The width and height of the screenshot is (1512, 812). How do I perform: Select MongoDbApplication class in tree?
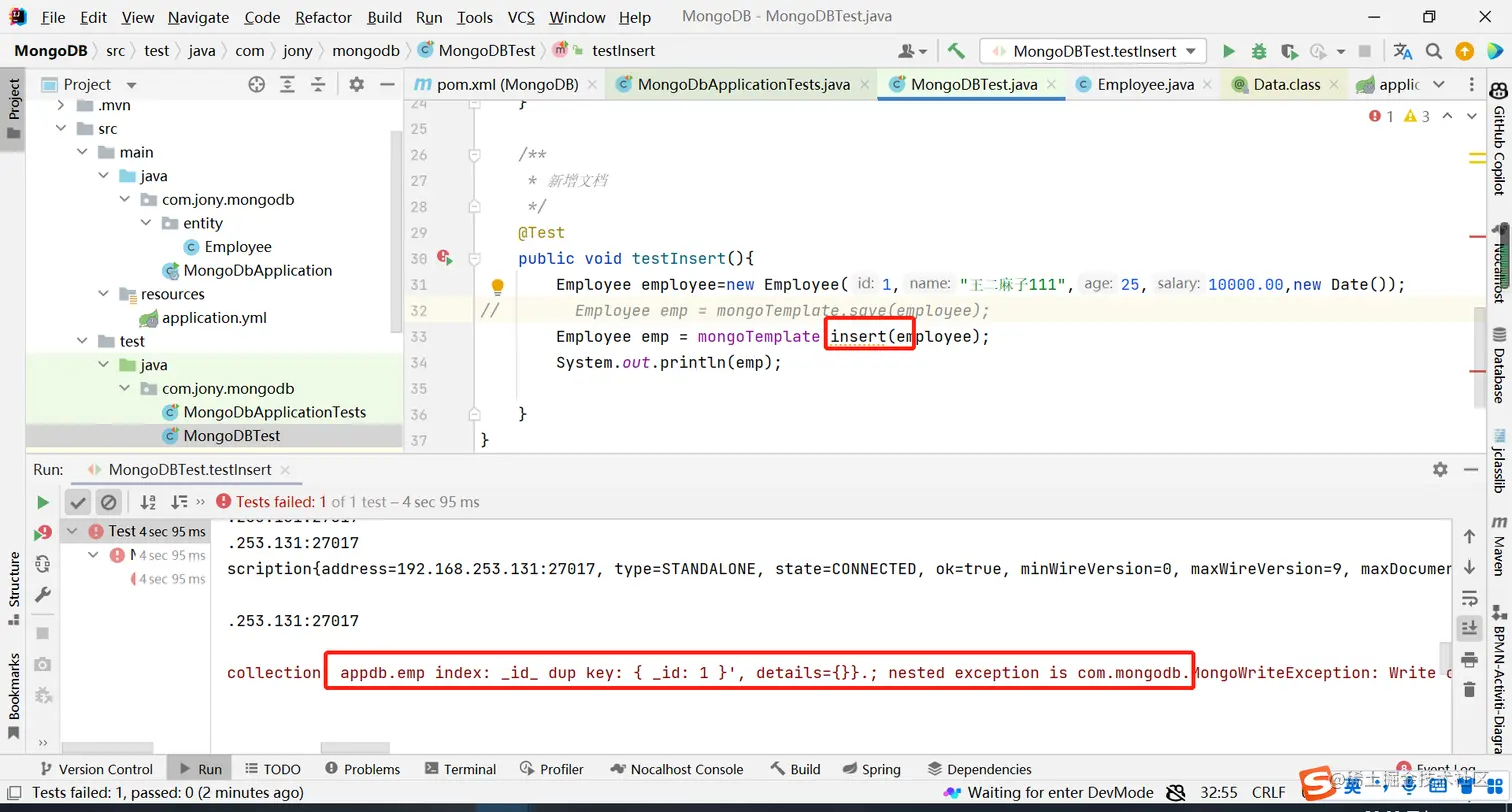[x=257, y=270]
